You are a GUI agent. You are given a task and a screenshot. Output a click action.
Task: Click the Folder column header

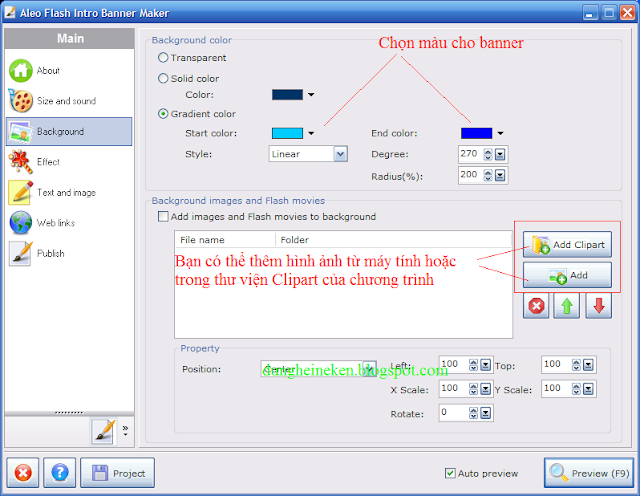pyautogui.click(x=393, y=240)
